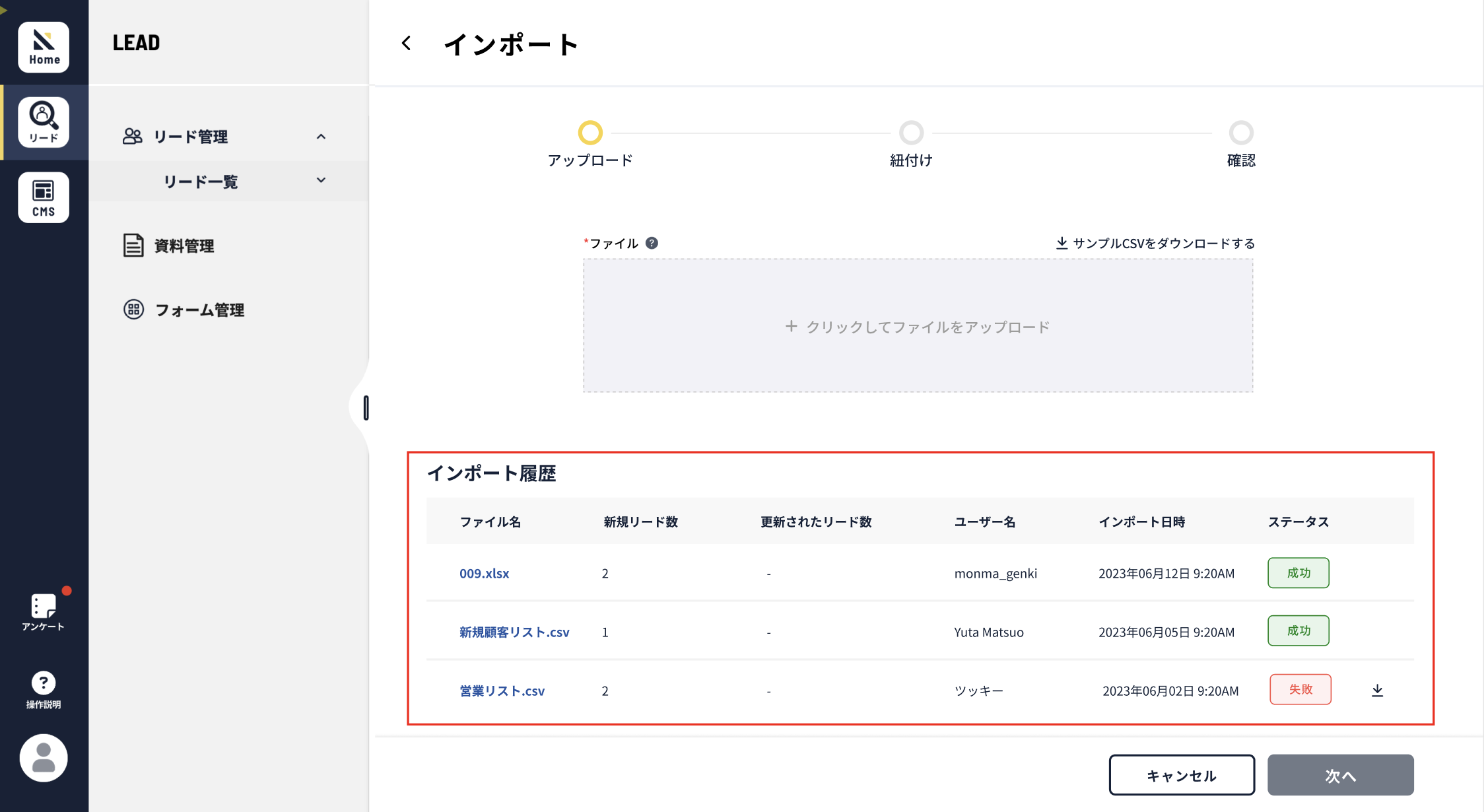
Task: Click user name ツッキー
Action: (978, 691)
